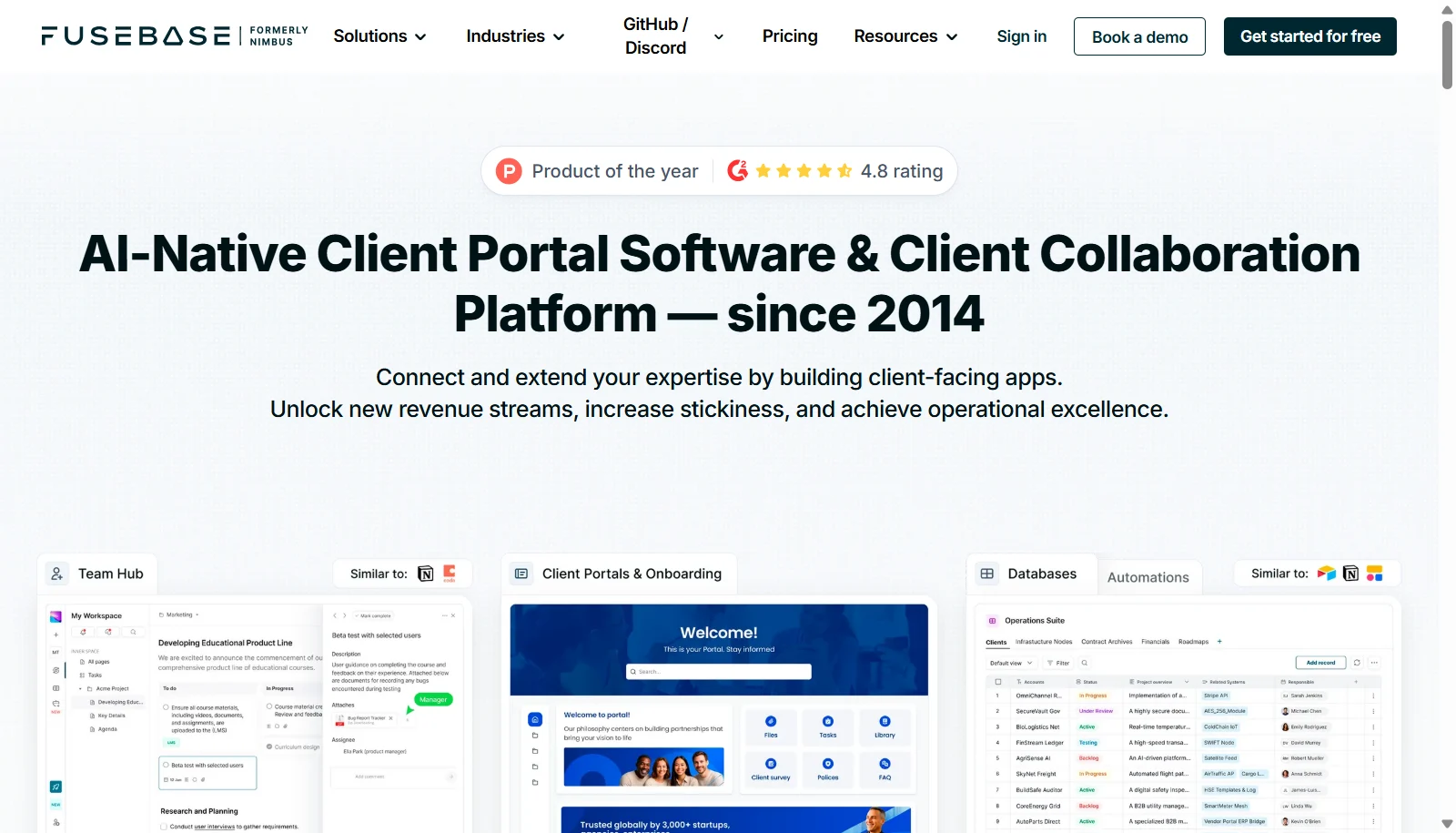Screen dimensions: 1456x833
Task: Switch to the Infrastructure Nodes tab
Action: coord(1044,642)
